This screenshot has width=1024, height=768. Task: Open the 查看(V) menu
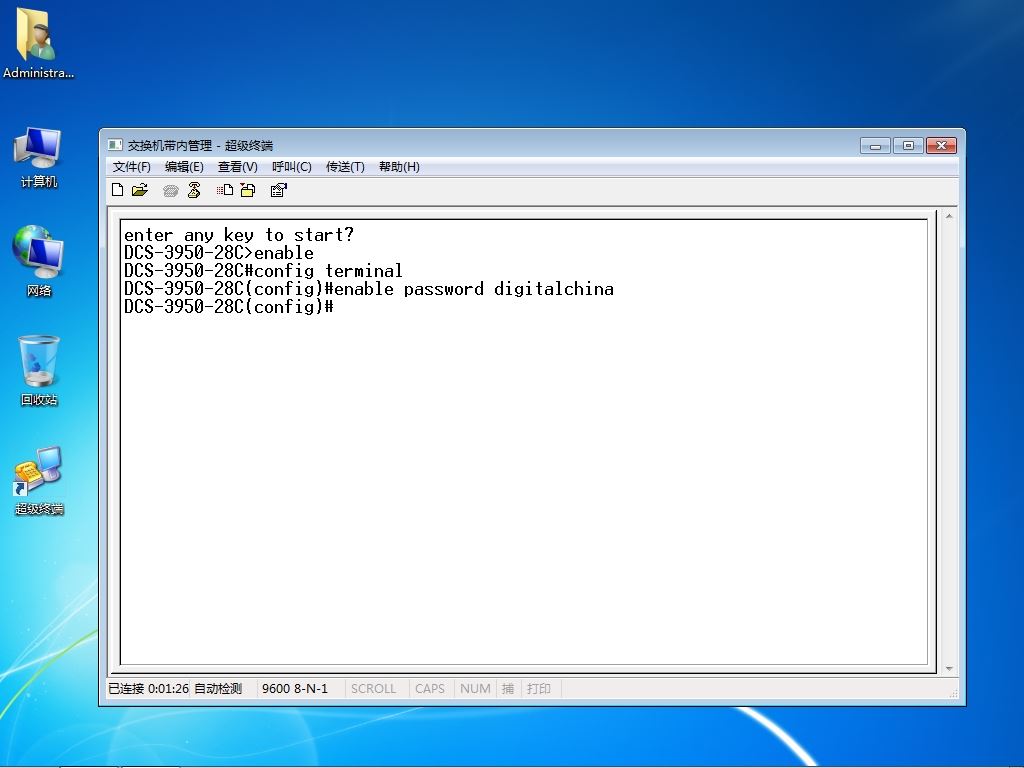pyautogui.click(x=238, y=167)
